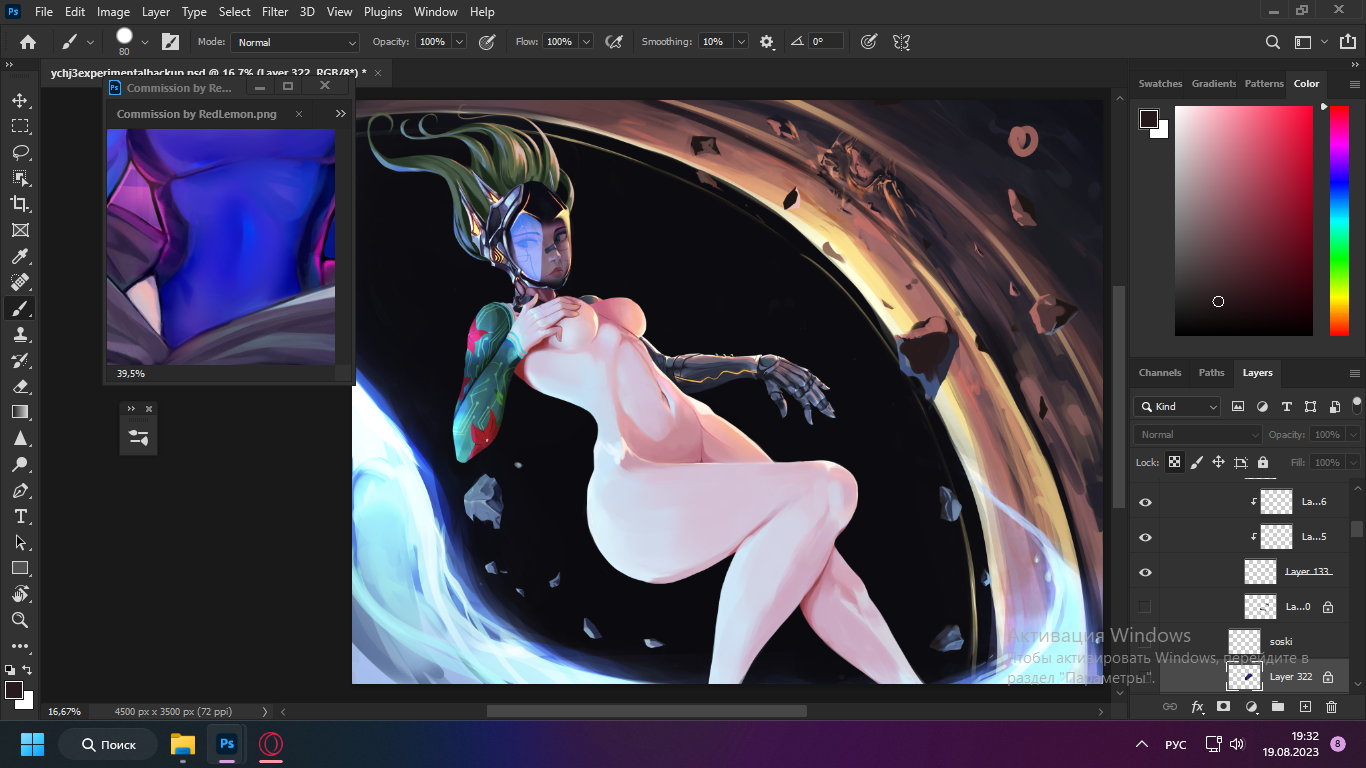This screenshot has width=1366, height=768.
Task: Click the Windows Search box on taskbar
Action: click(x=108, y=745)
